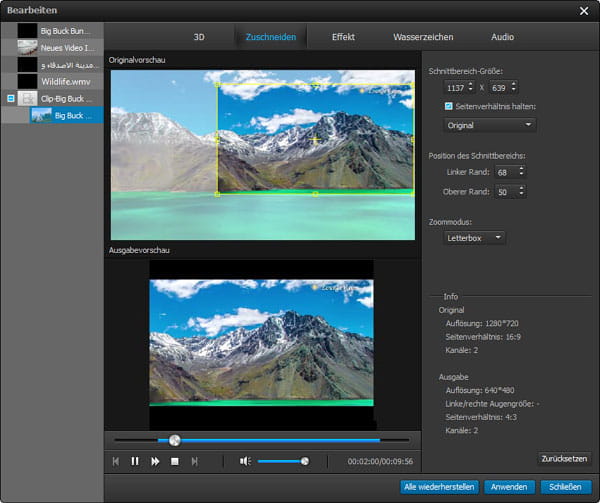Switch to the 3D tab
Image resolution: width=600 pixels, height=503 pixels.
point(198,36)
